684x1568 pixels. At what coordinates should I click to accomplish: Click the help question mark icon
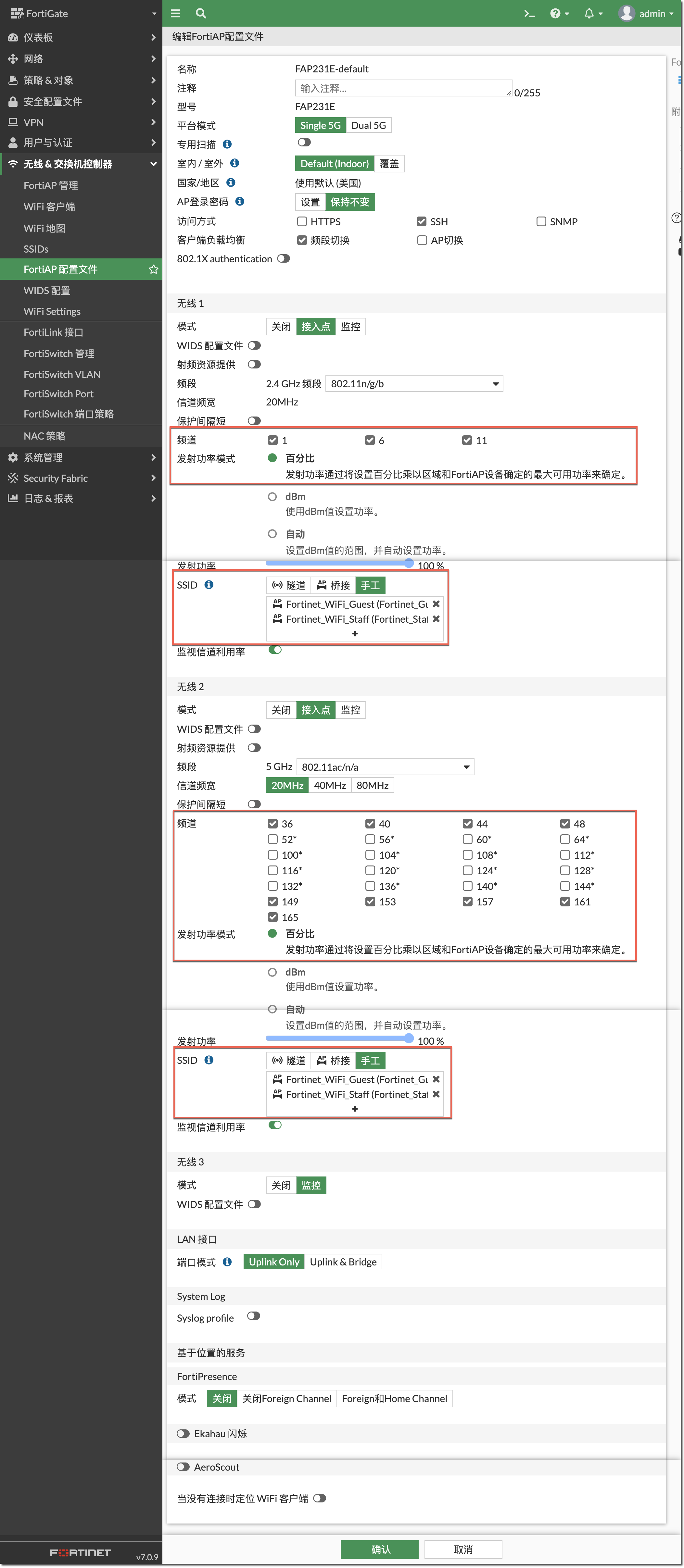(555, 13)
